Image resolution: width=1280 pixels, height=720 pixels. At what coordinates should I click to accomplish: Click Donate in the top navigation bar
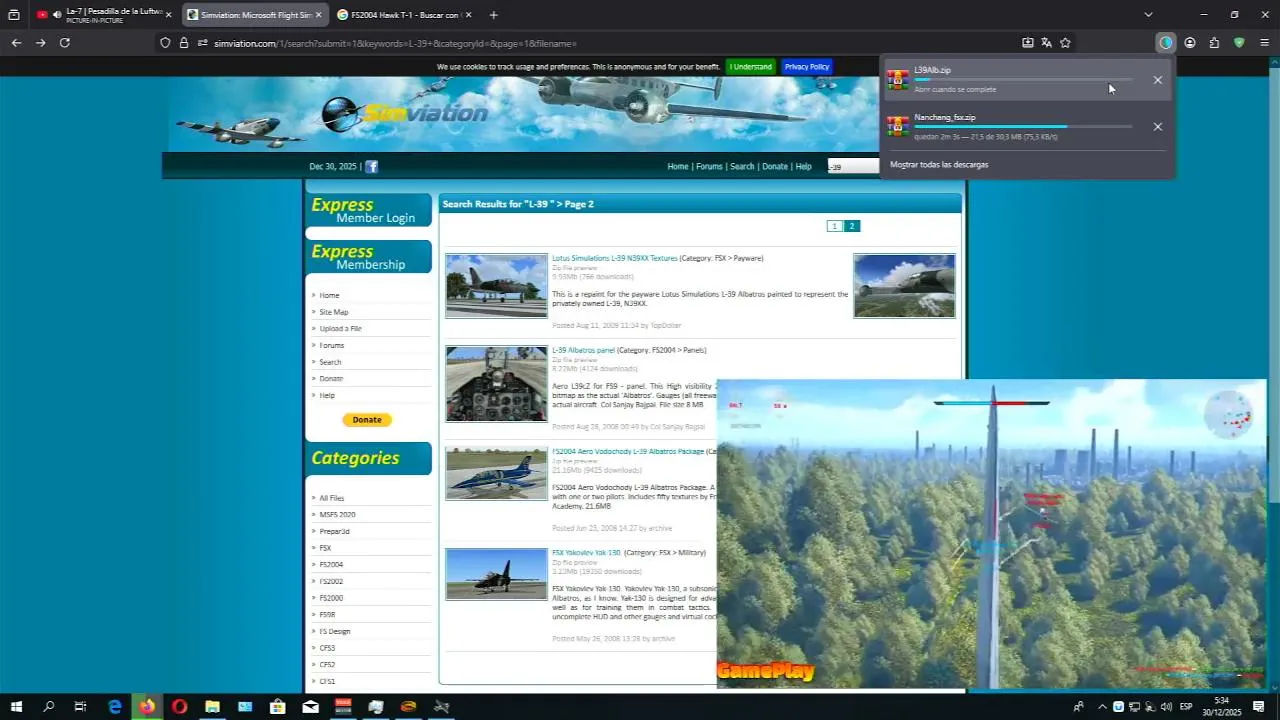(775, 167)
